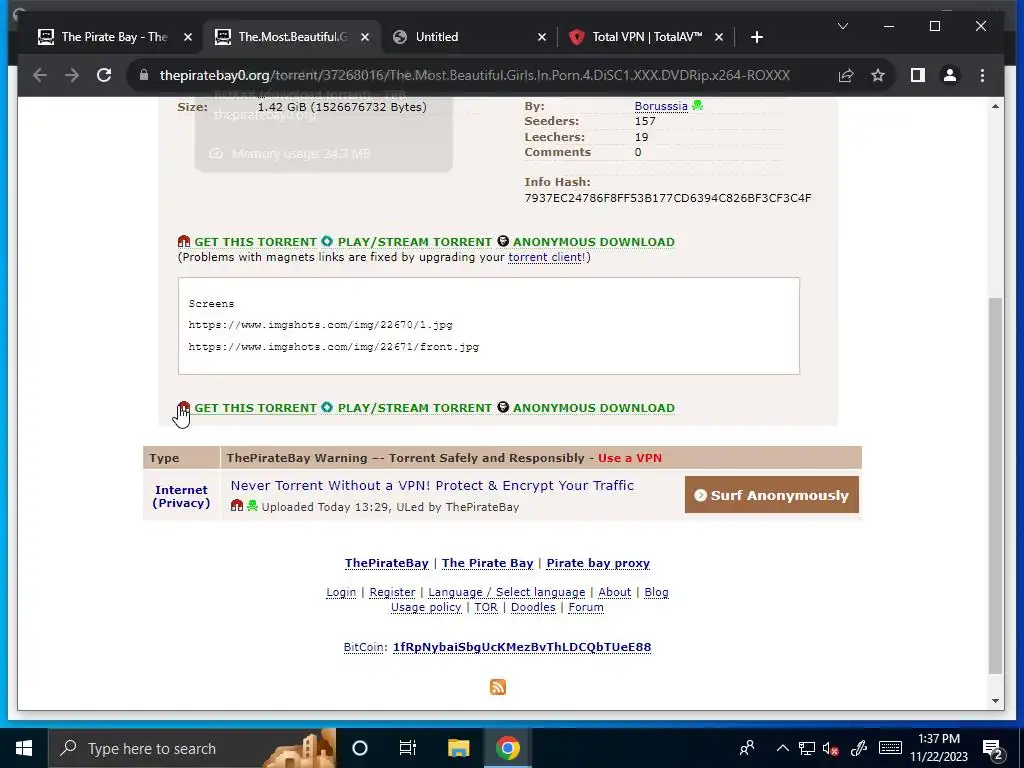This screenshot has height=768, width=1024.
Task: Click the page's vertical scrollbar thumb
Action: tap(995, 485)
